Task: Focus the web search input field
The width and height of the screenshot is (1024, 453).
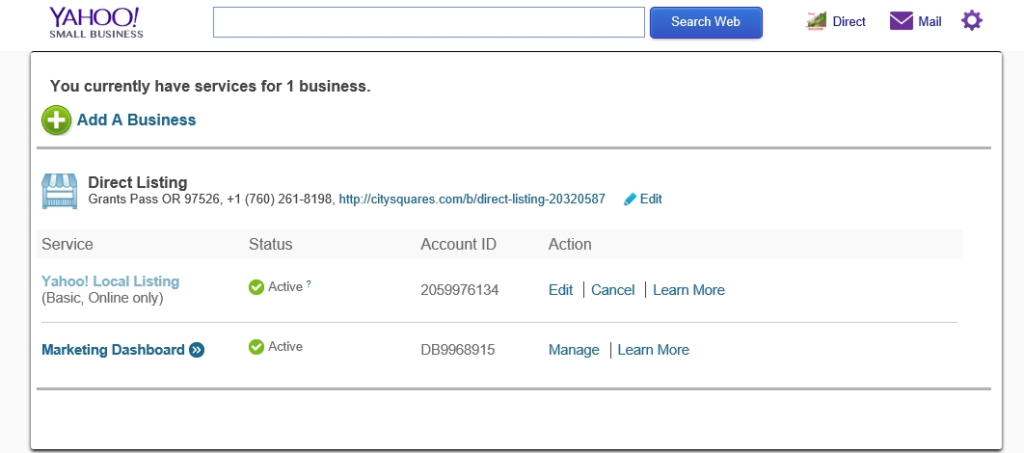Action: tap(428, 22)
